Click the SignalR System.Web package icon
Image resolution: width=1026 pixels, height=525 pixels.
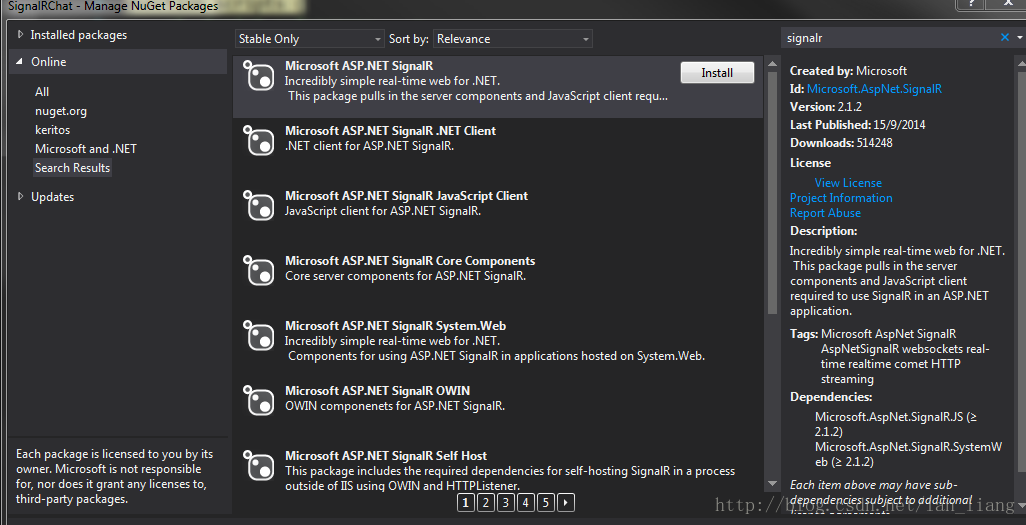[x=258, y=335]
